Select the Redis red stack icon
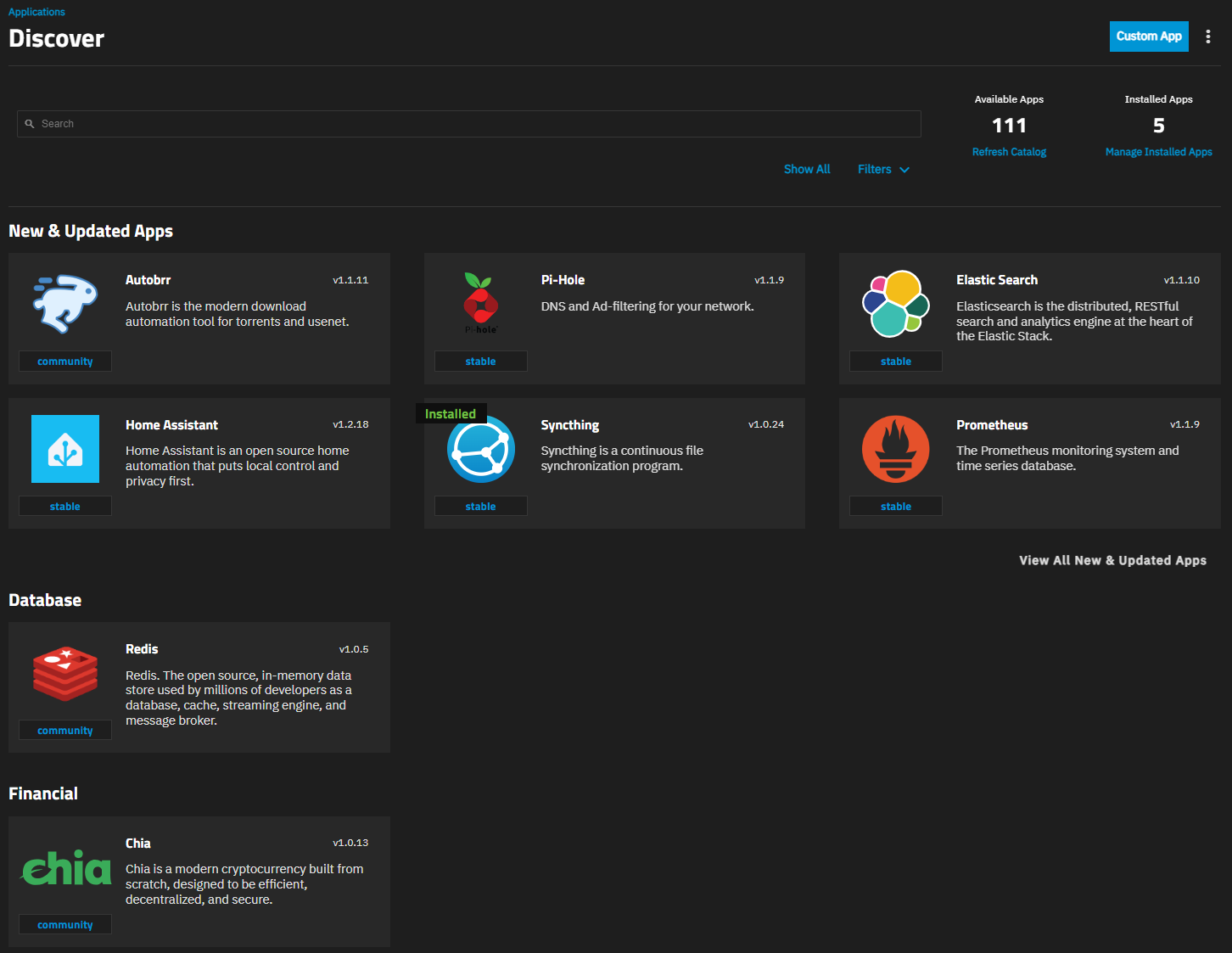This screenshot has height=953, width=1232. (x=65, y=673)
